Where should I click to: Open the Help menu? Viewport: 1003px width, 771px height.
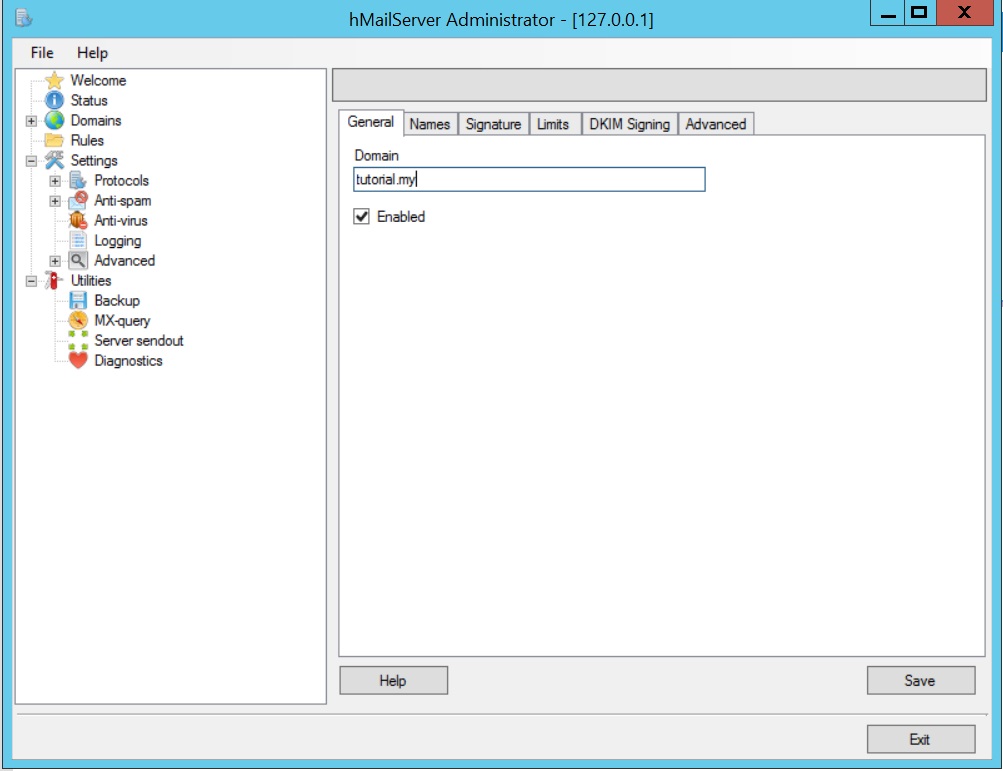click(x=93, y=53)
